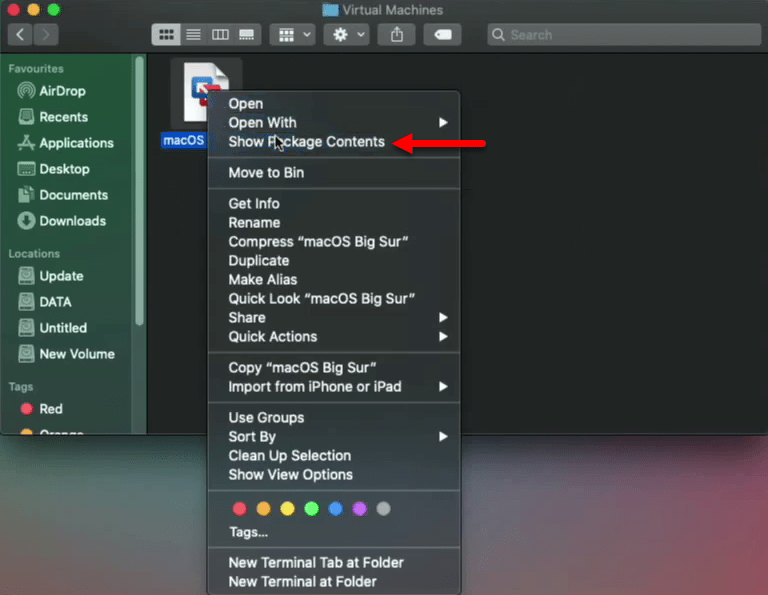Viewport: 768px width, 595px height.
Task: Choose Duplicate from the context menu
Action: pos(334,261)
